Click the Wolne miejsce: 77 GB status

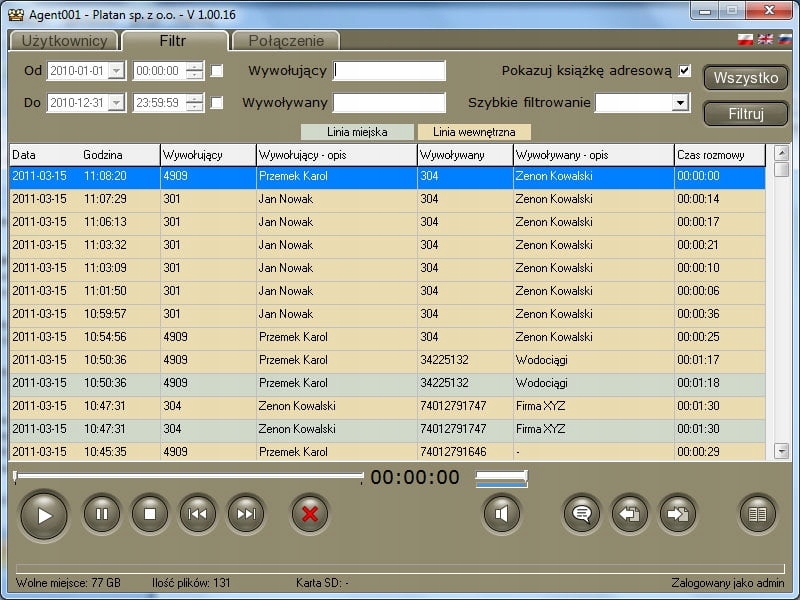coord(68,583)
